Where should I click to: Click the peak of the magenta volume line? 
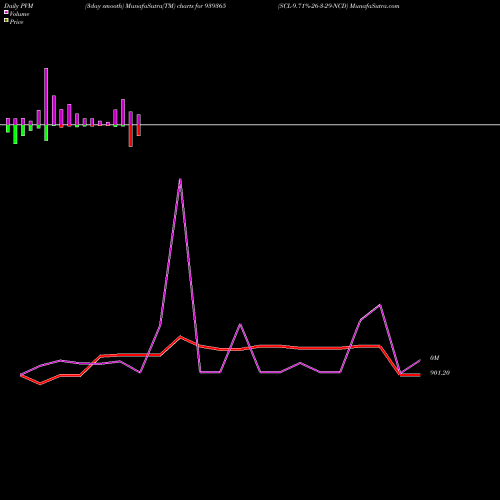tap(180, 180)
